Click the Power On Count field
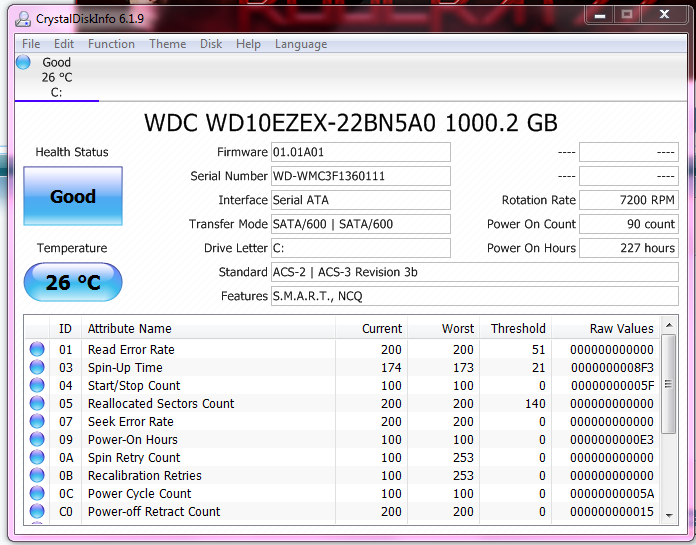 629,224
